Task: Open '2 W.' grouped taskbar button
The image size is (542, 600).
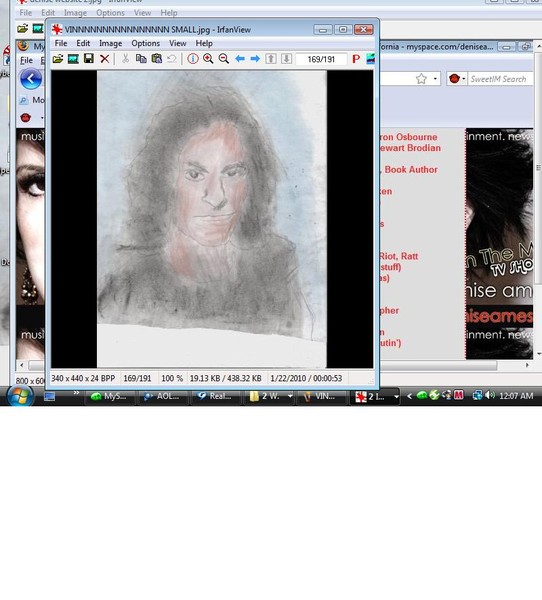Action: [269, 396]
